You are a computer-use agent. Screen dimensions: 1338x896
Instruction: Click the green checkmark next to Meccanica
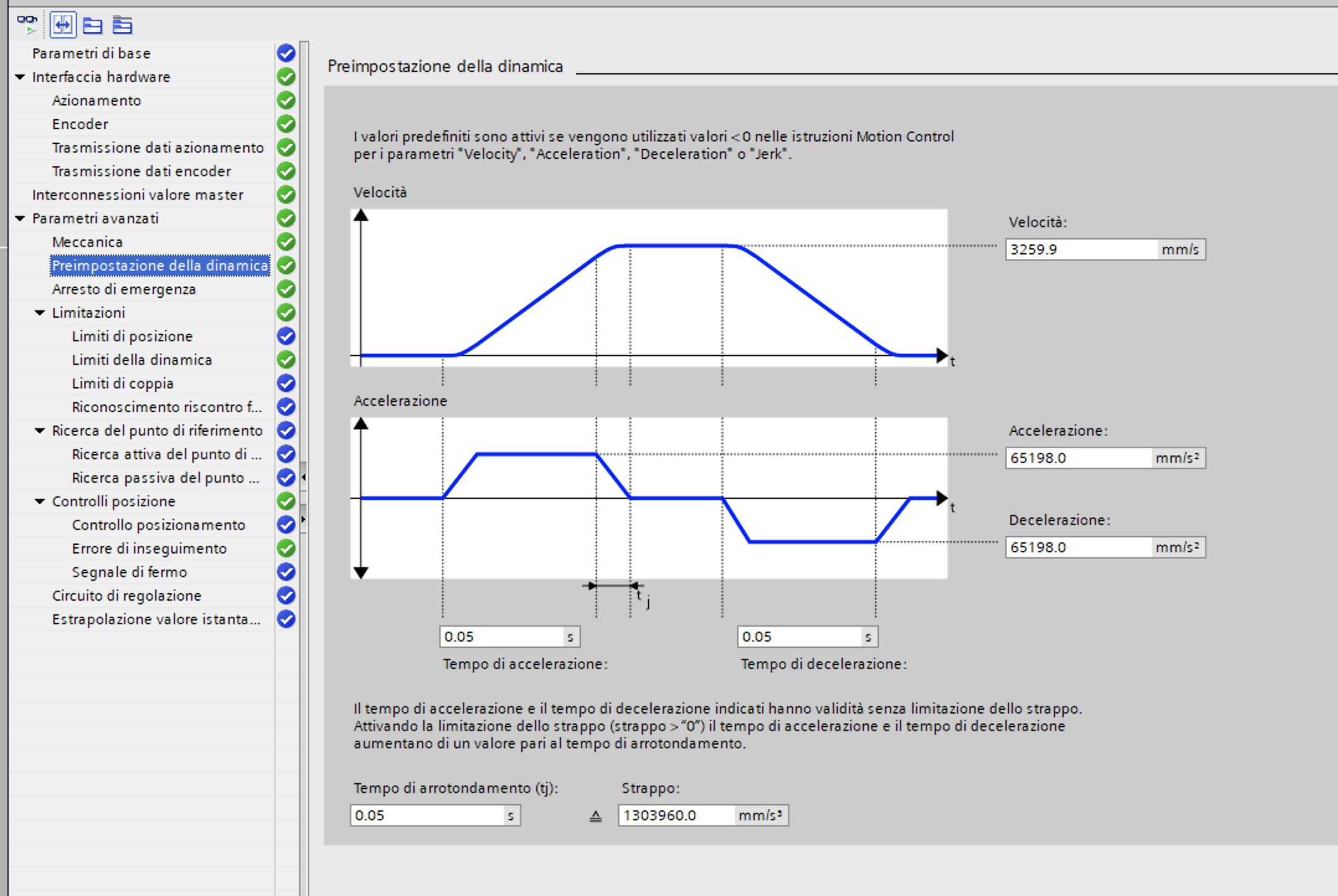[286, 242]
